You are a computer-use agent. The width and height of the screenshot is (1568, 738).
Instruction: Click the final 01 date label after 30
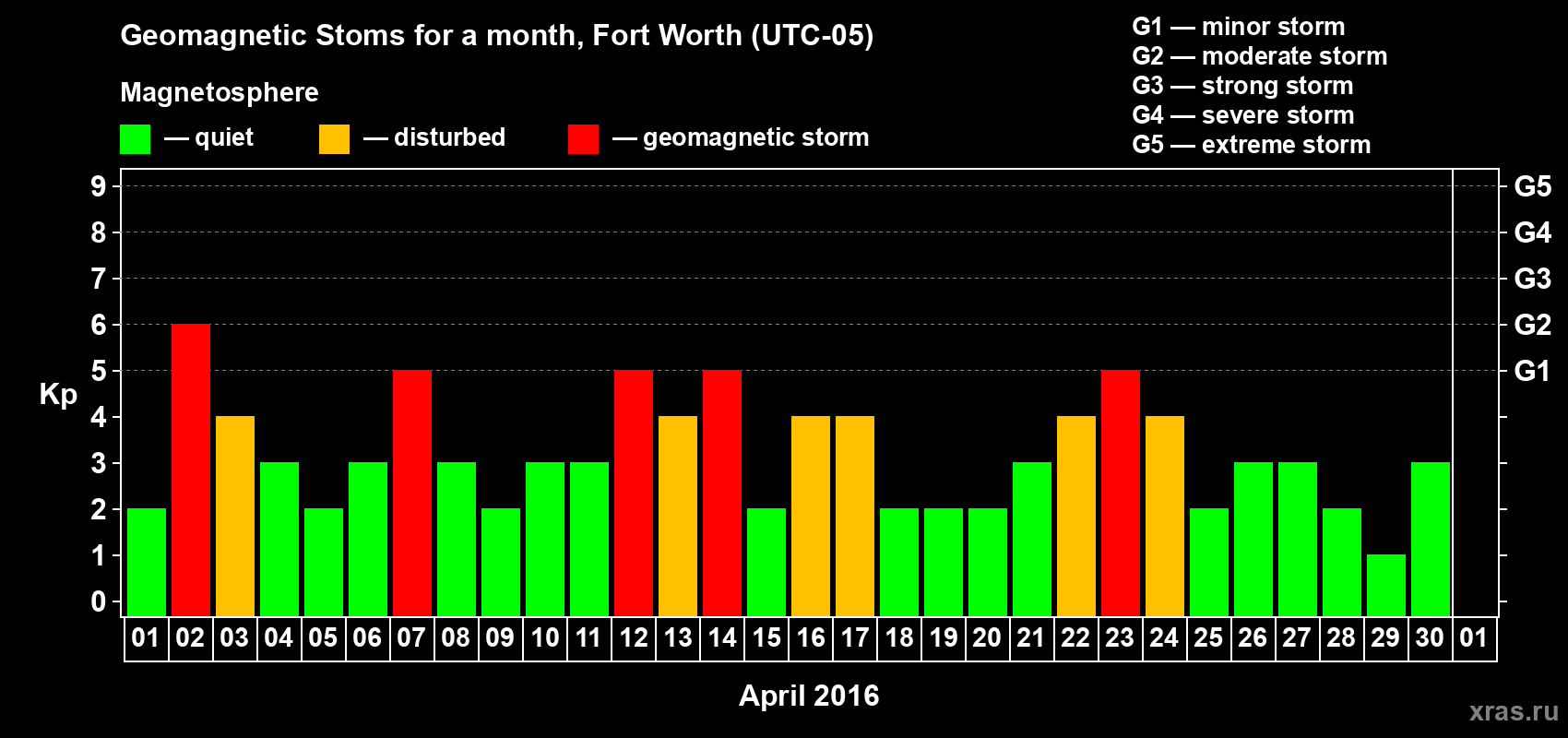pos(1474,638)
